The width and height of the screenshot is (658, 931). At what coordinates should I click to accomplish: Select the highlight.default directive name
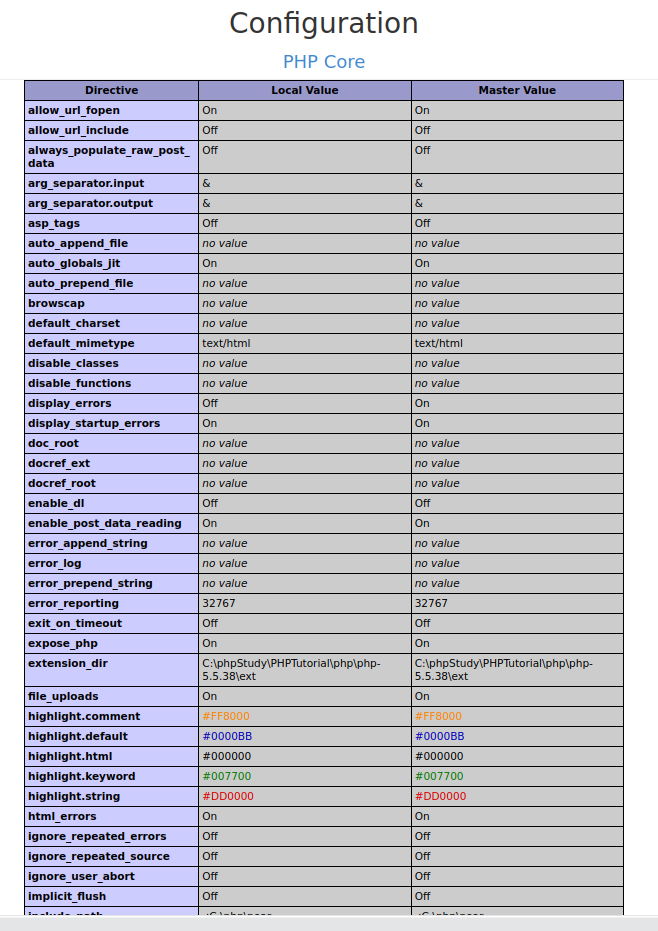pyautogui.click(x=78, y=736)
